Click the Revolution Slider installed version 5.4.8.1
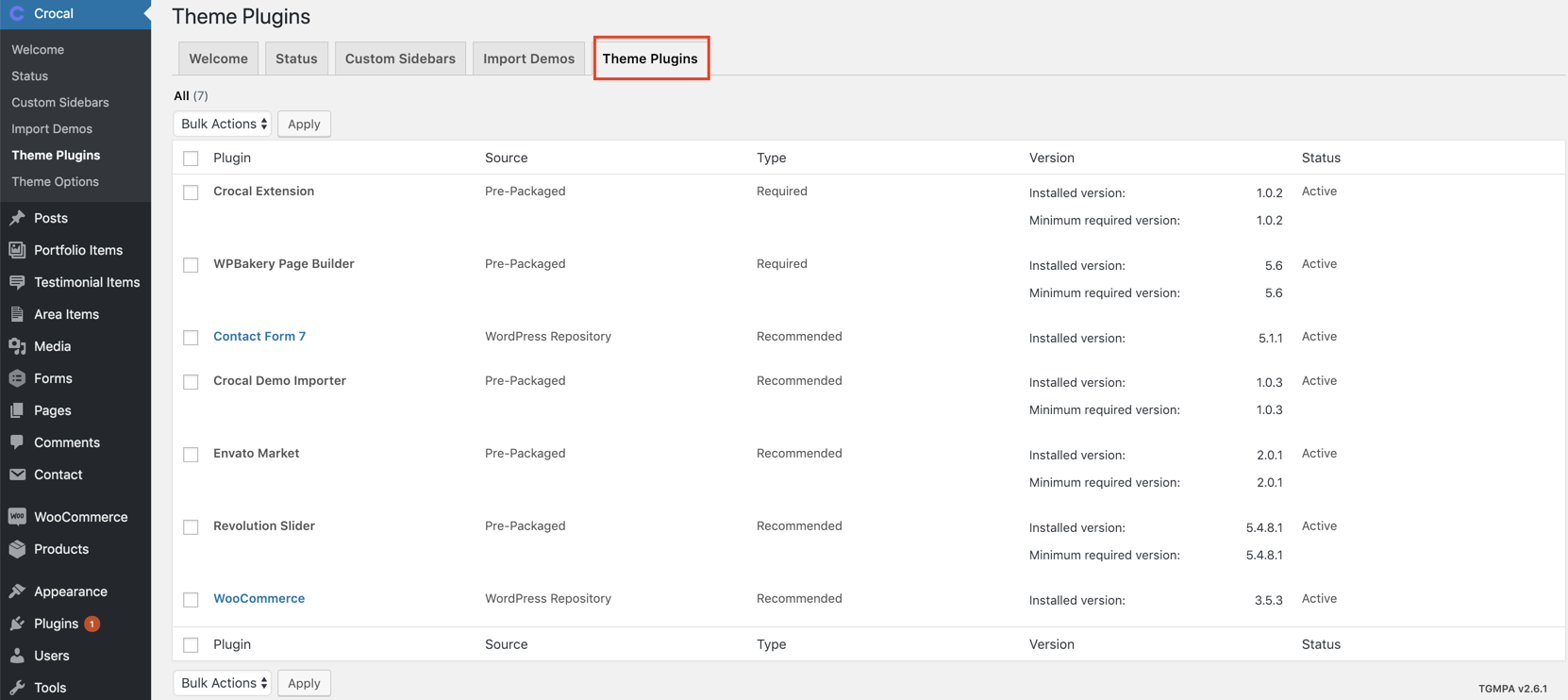Screen dimensions: 1568x700 pyautogui.click(x=1264, y=527)
